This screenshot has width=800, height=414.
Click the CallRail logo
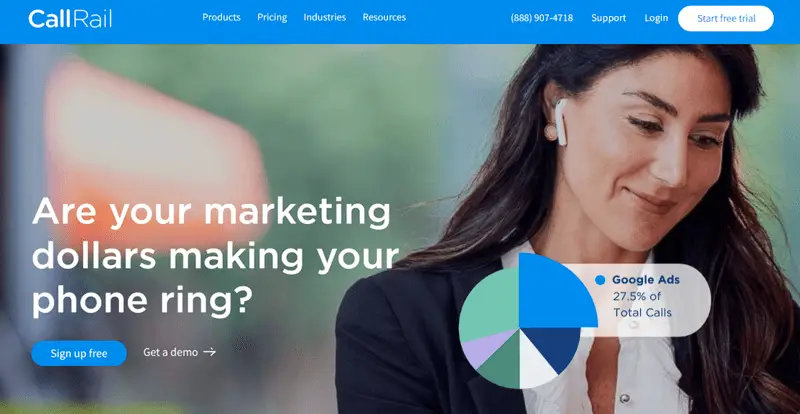coord(70,18)
